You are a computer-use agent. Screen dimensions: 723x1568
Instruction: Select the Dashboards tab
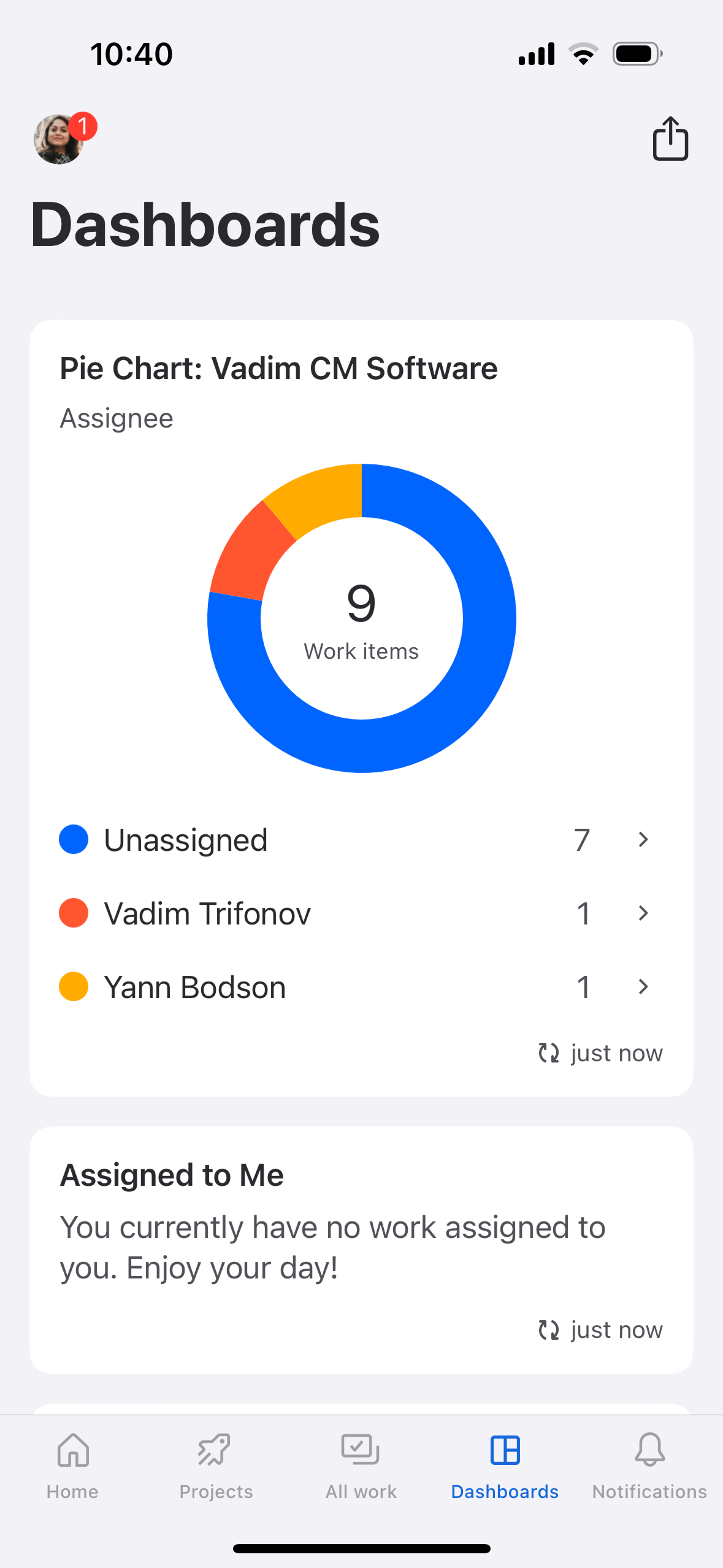coord(505,1466)
